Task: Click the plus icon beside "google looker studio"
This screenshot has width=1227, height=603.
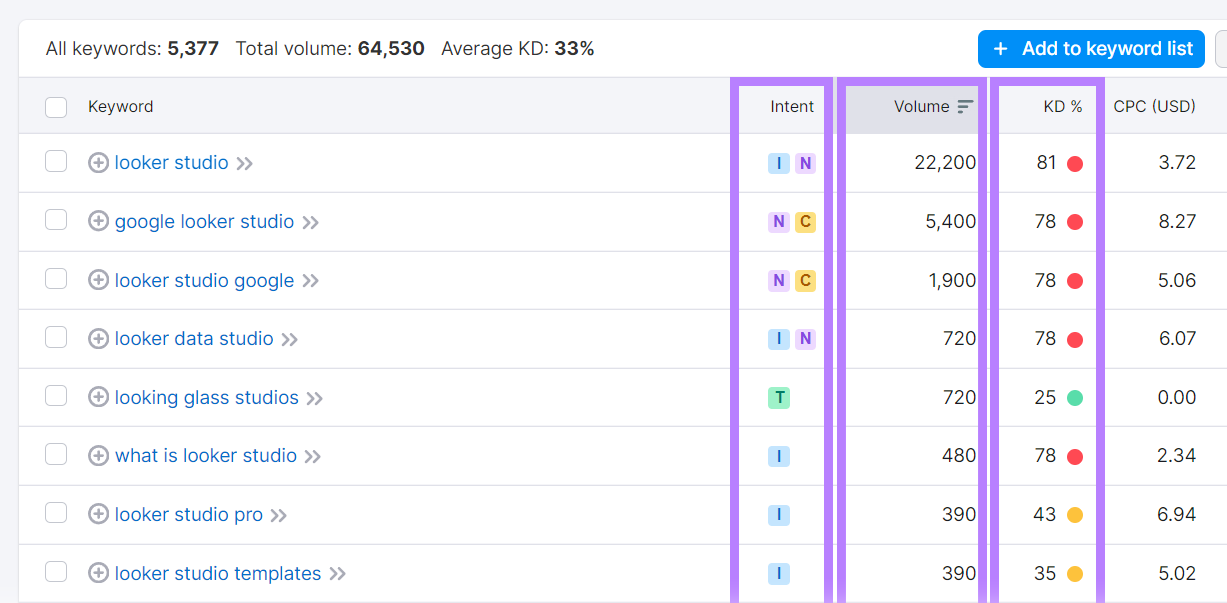Action: (x=98, y=221)
